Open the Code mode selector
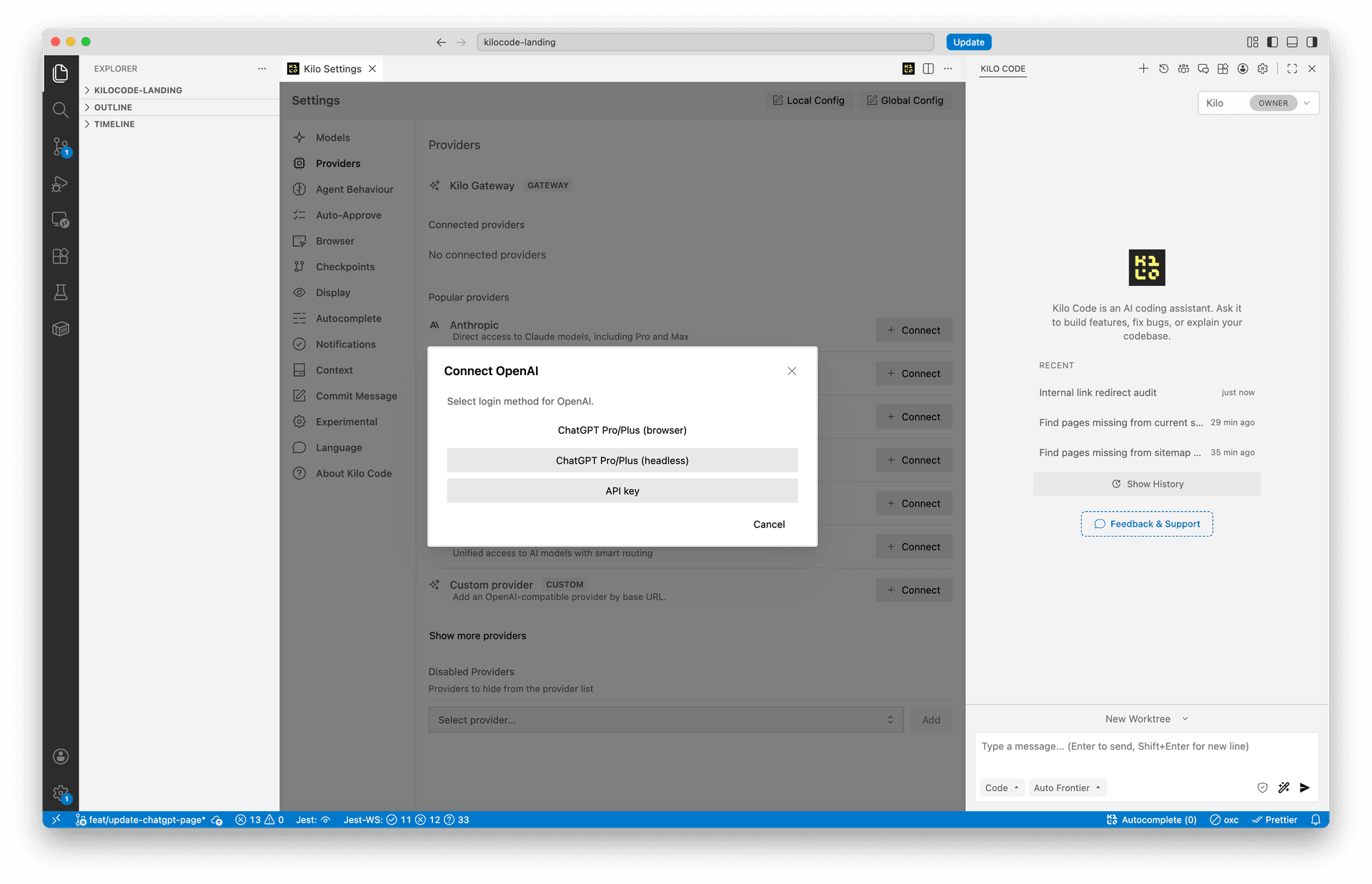Image resolution: width=1372 pixels, height=884 pixels. pyautogui.click(x=1002, y=788)
